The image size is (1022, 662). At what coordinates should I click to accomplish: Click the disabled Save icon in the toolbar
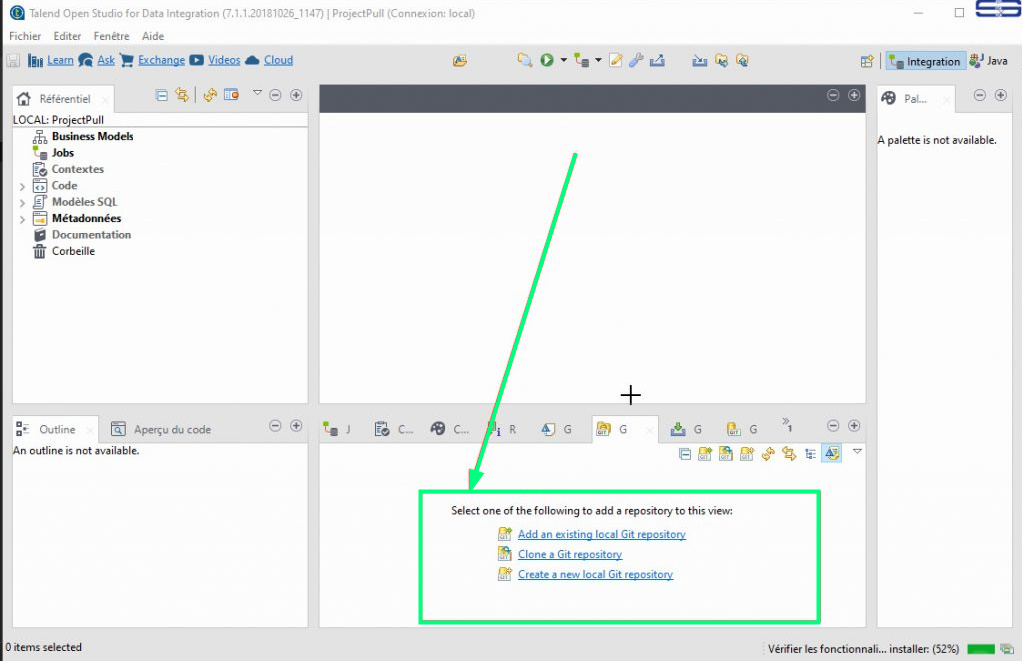point(13,61)
